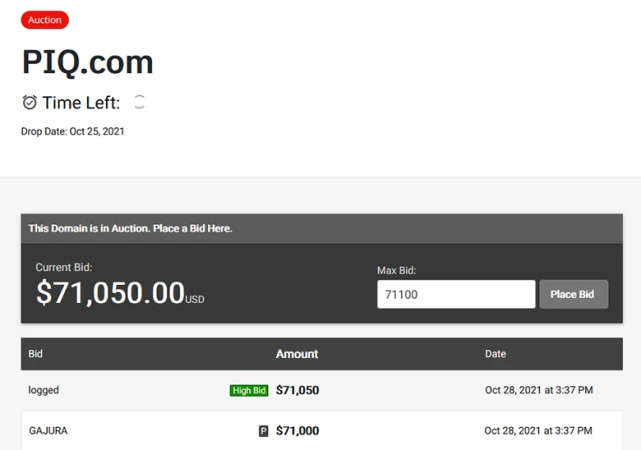Click the bidder name GAJURA
Viewport: 641px width, 450px height.
48,431
